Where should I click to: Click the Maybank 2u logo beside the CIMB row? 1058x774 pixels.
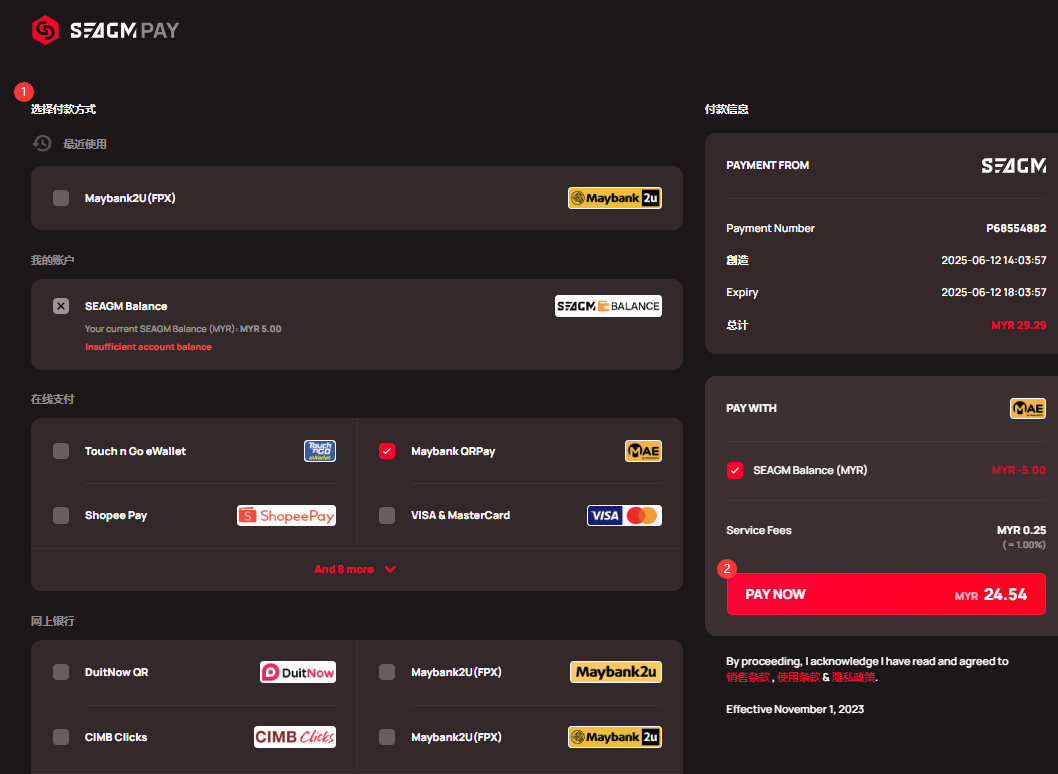tap(615, 737)
